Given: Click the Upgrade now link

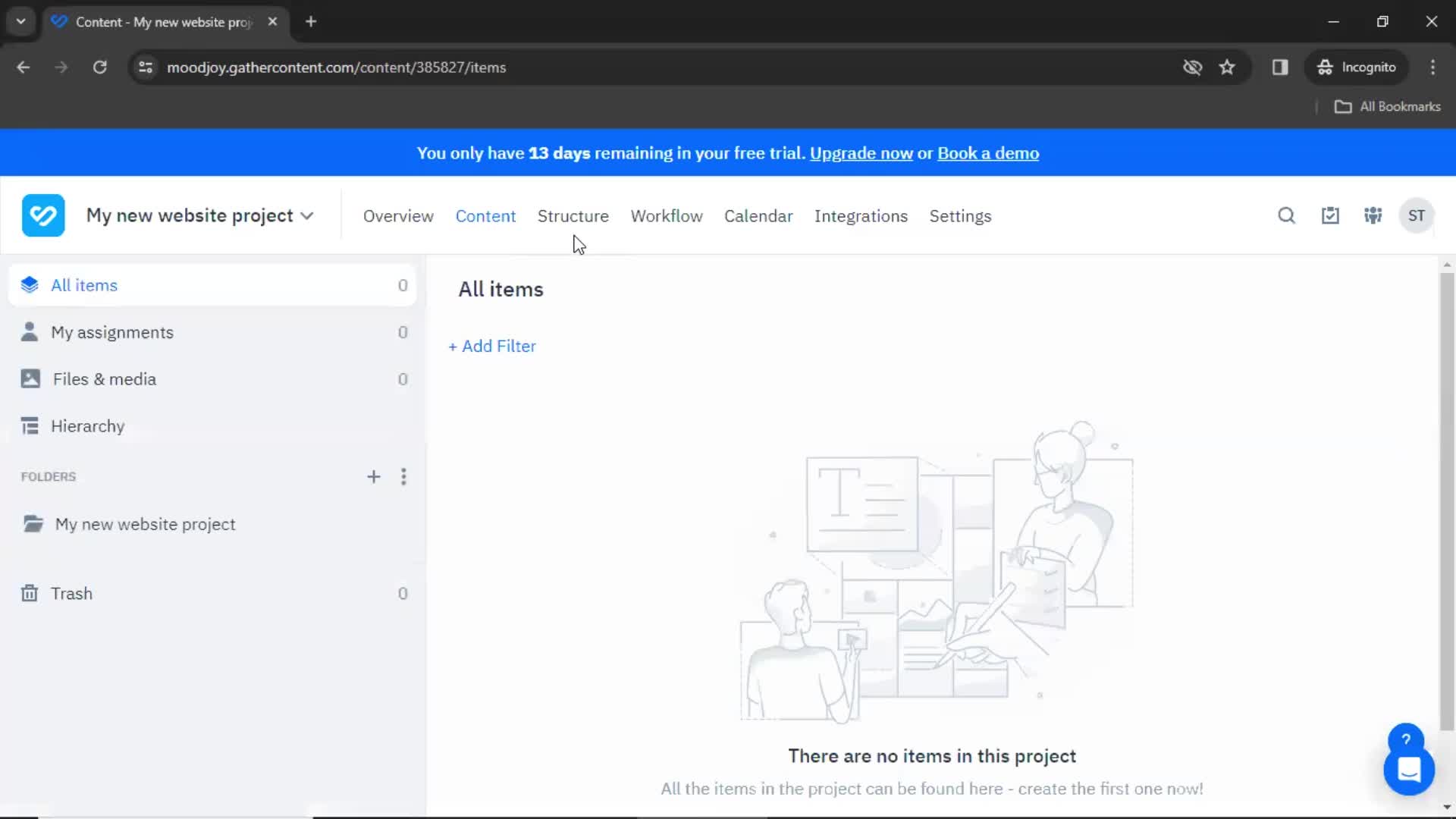Looking at the screenshot, I should (x=861, y=153).
